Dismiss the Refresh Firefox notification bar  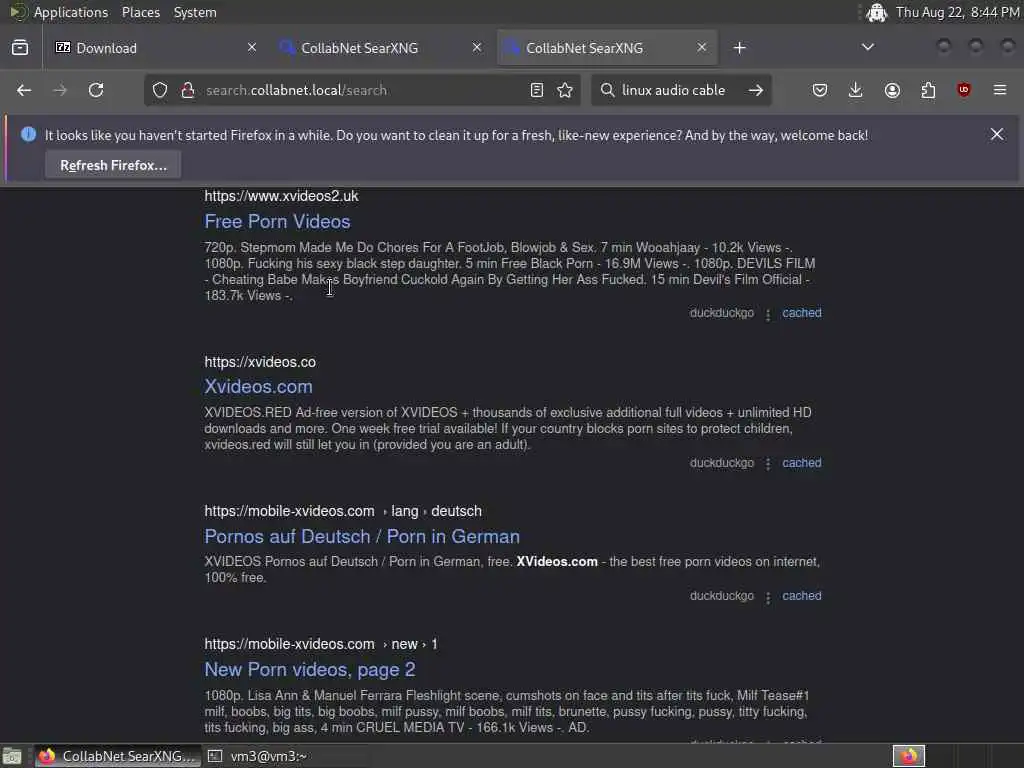point(997,134)
